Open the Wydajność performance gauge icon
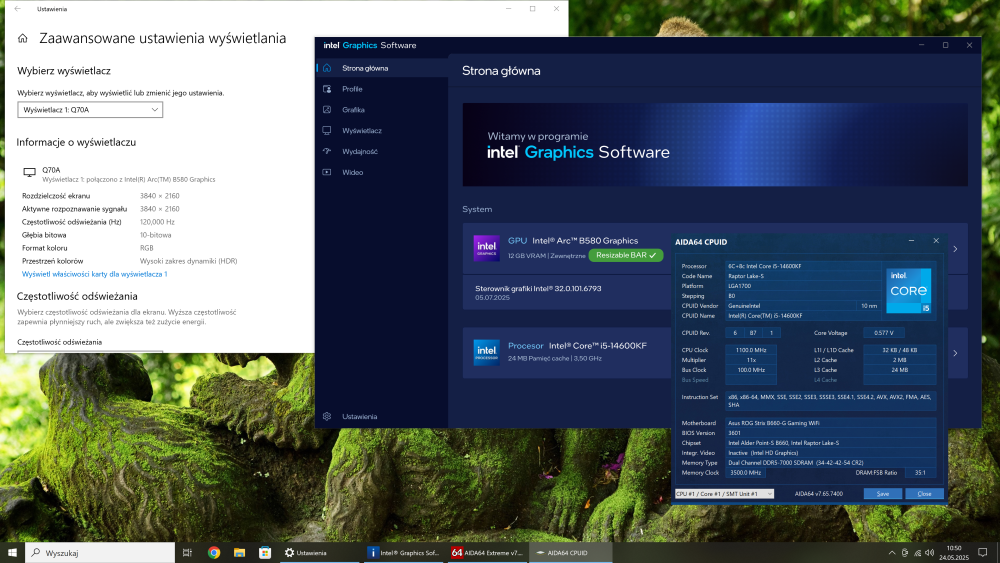This screenshot has width=1000, height=563. [x=327, y=151]
